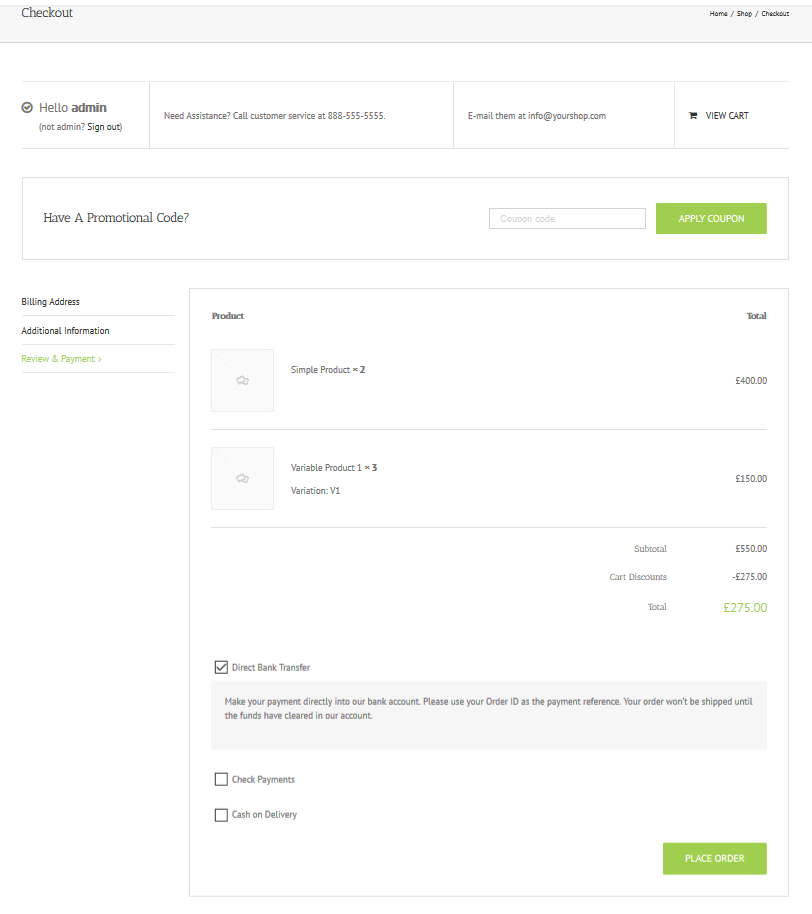
Task: Go to Shop via the breadcrumb
Action: point(744,14)
